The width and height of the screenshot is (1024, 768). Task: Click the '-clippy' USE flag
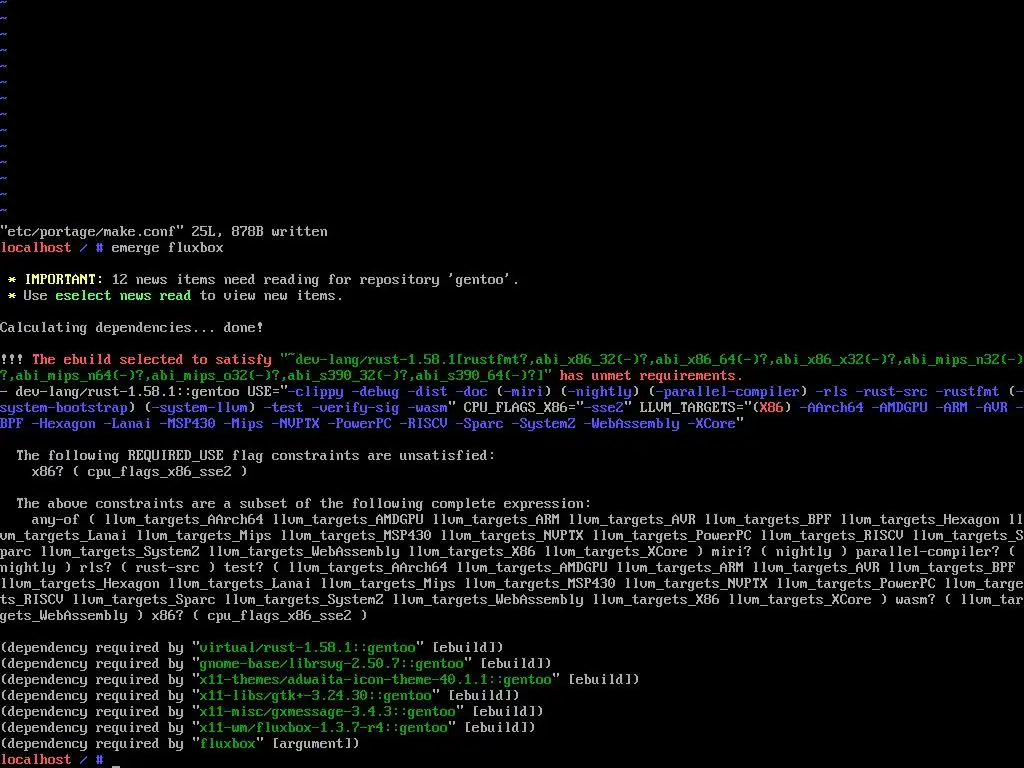click(315, 392)
